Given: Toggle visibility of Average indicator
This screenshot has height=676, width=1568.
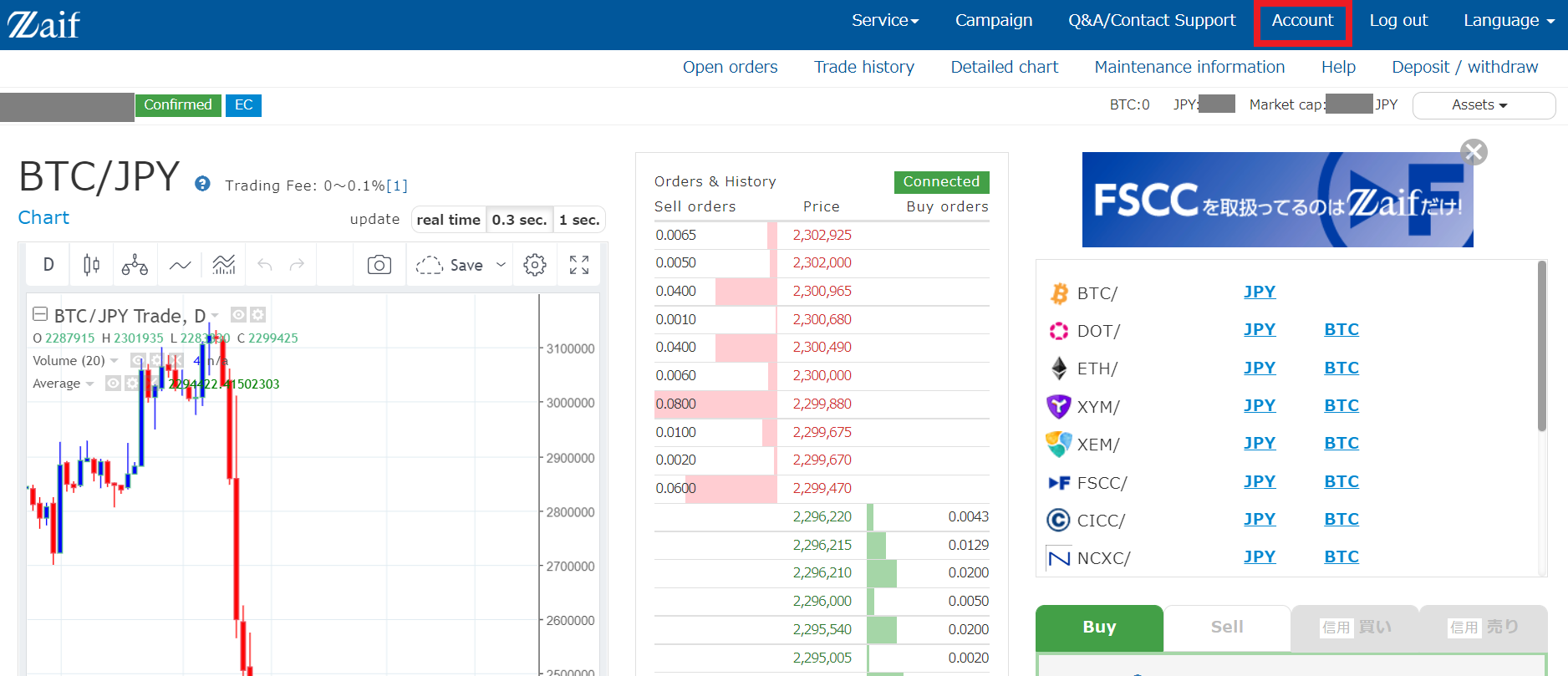Looking at the screenshot, I should [113, 383].
